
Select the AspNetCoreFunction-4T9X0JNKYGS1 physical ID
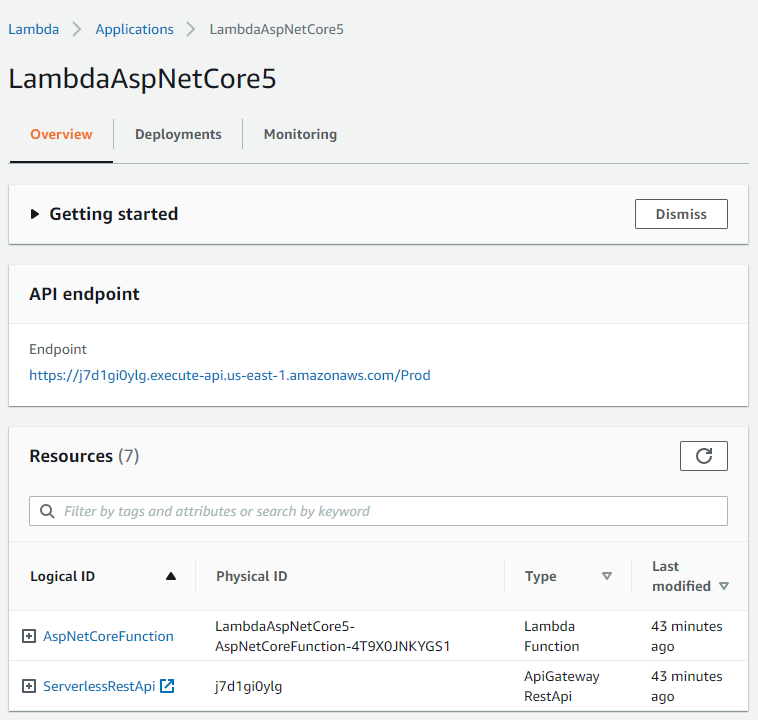[333, 636]
